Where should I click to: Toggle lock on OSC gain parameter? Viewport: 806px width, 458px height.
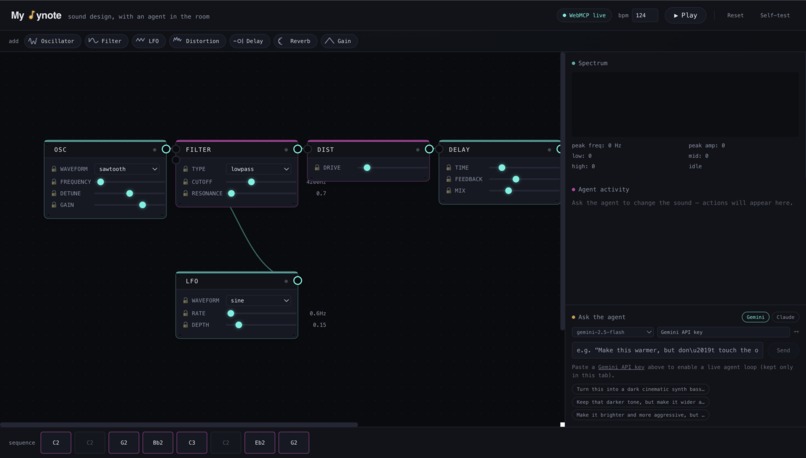pyautogui.click(x=53, y=205)
